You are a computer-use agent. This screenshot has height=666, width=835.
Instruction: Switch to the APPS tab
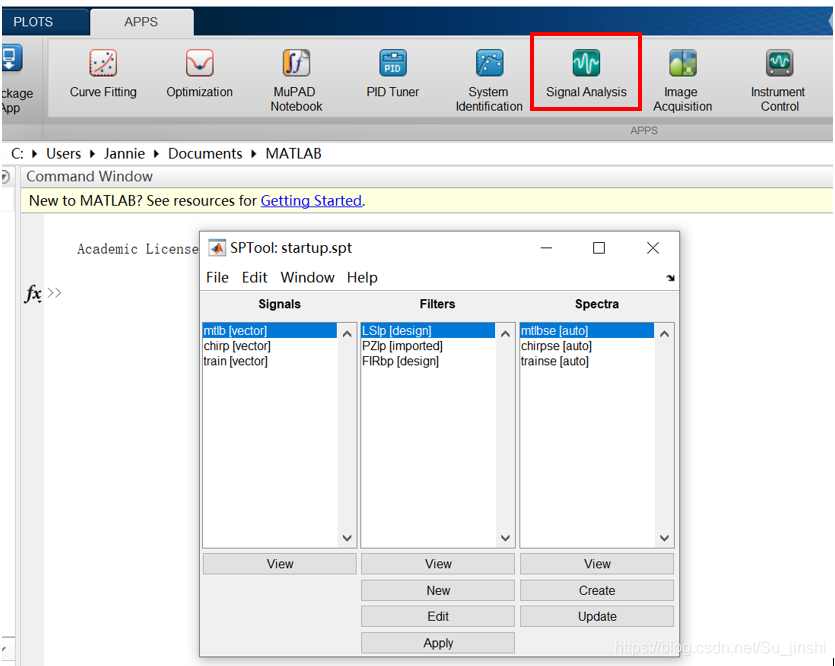(141, 22)
